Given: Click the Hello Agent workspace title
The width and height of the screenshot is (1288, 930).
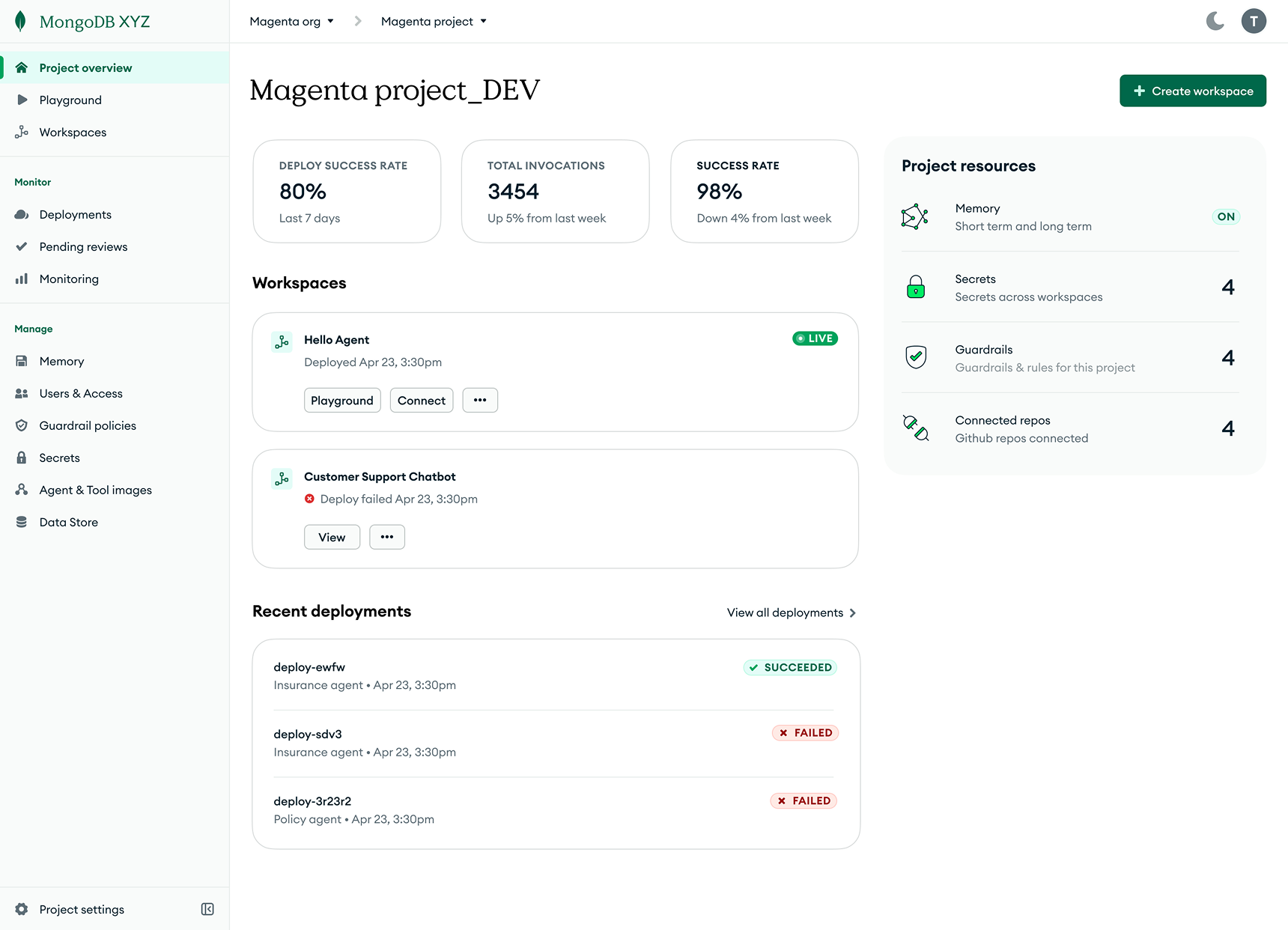Looking at the screenshot, I should tap(336, 339).
